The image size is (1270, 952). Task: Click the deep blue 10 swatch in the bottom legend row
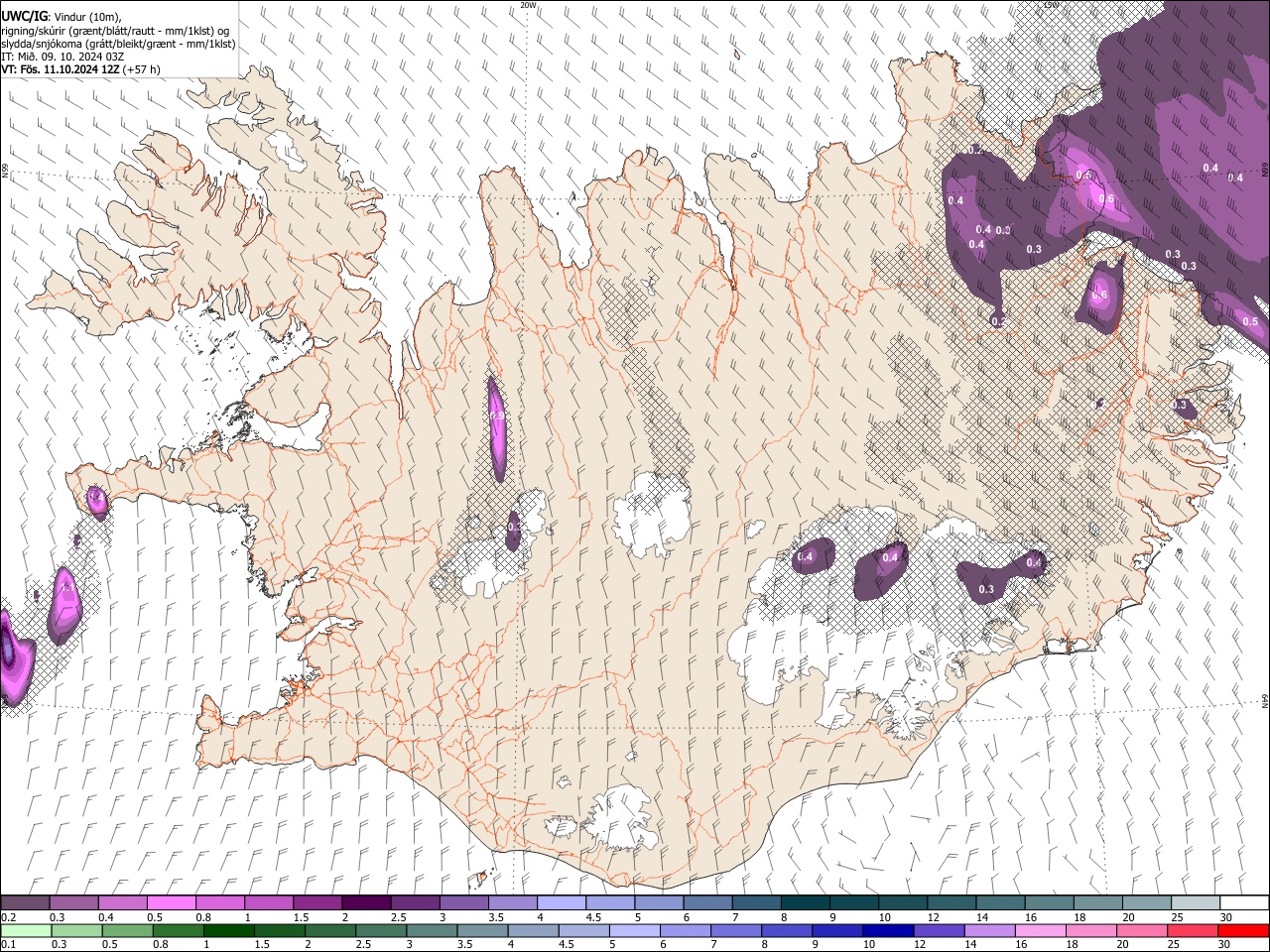click(886, 931)
